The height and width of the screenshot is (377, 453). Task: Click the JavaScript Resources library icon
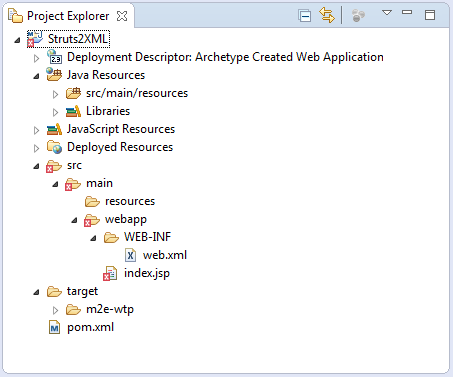coord(54,129)
